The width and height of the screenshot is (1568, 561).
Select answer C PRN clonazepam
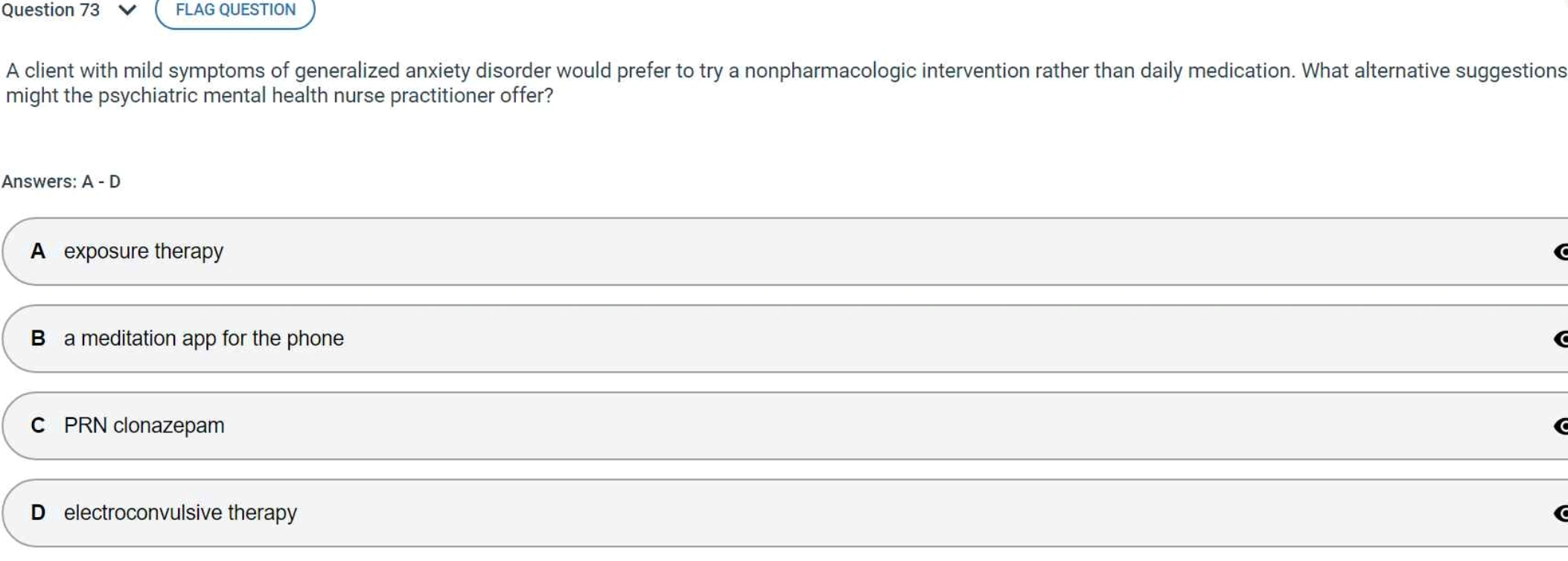[x=785, y=426]
